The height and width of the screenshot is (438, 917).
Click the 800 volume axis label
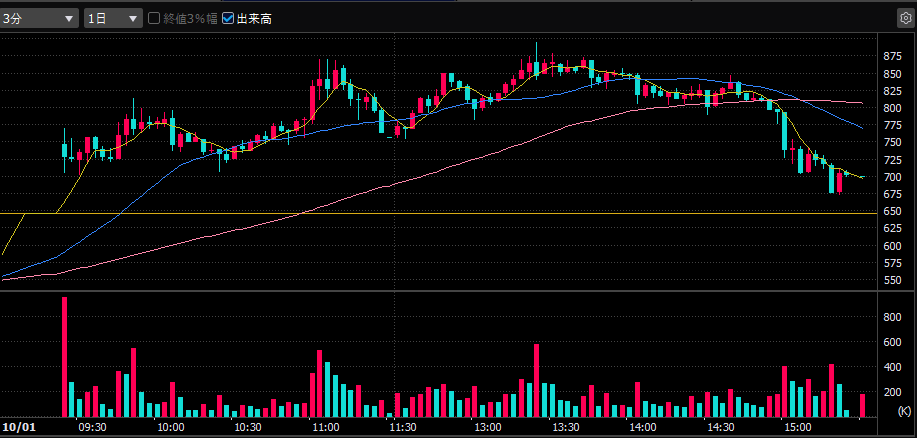(892, 316)
